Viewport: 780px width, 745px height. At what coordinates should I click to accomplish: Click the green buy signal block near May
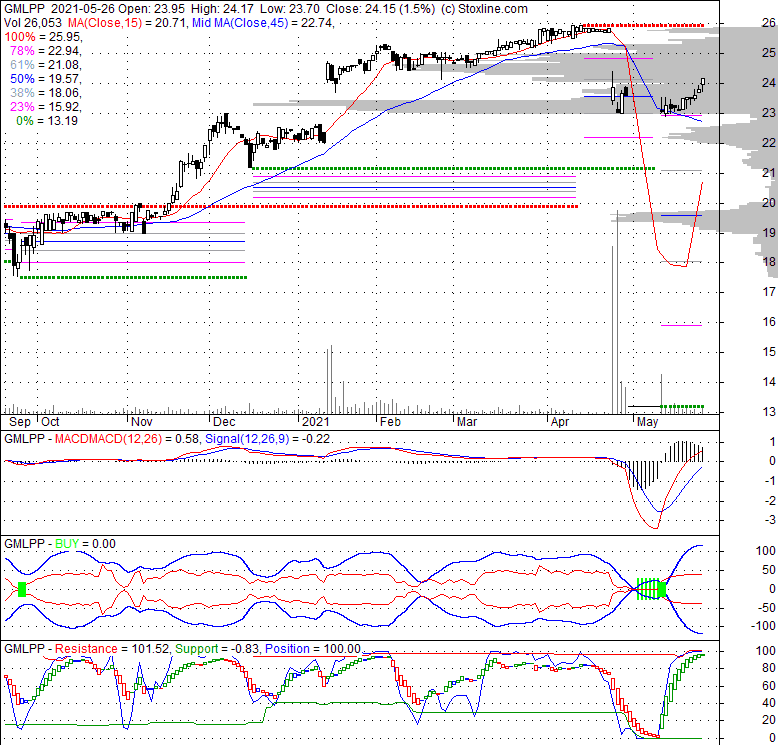pyautogui.click(x=662, y=590)
